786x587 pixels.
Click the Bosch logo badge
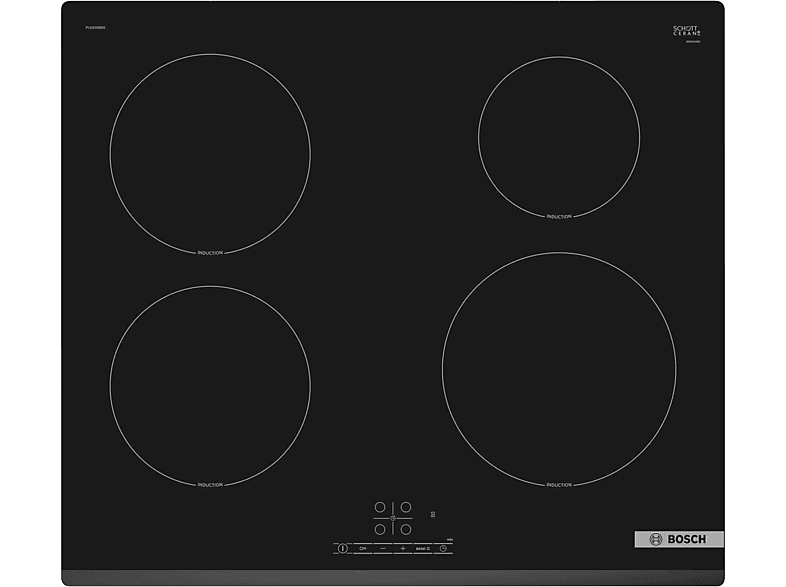(679, 539)
